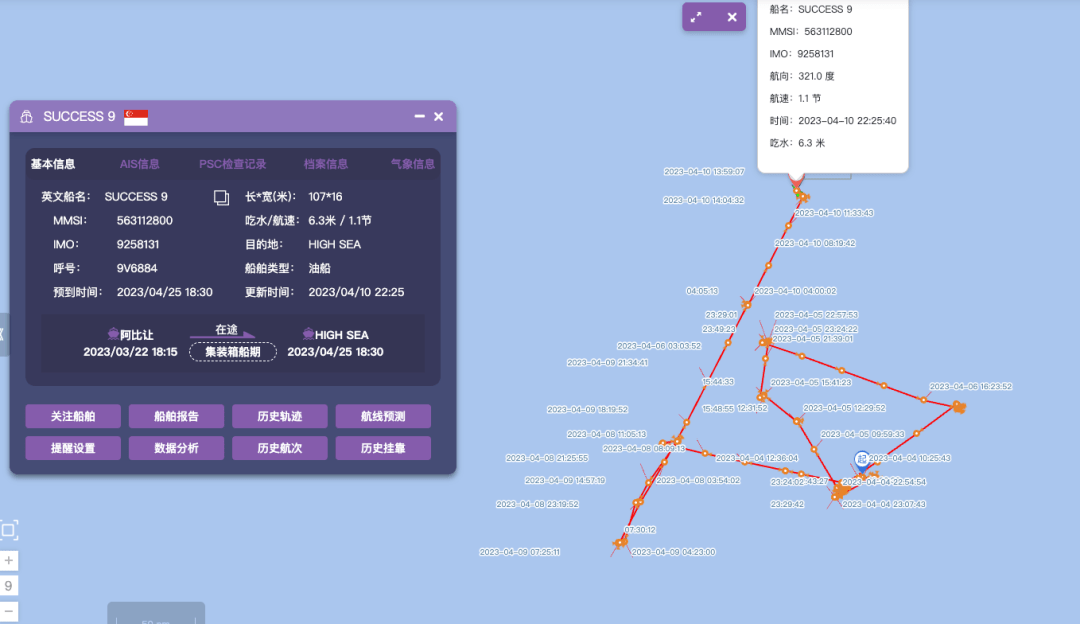Image resolution: width=1080 pixels, height=624 pixels.
Task: Click the blue start-point marker on the track
Action: click(861, 459)
